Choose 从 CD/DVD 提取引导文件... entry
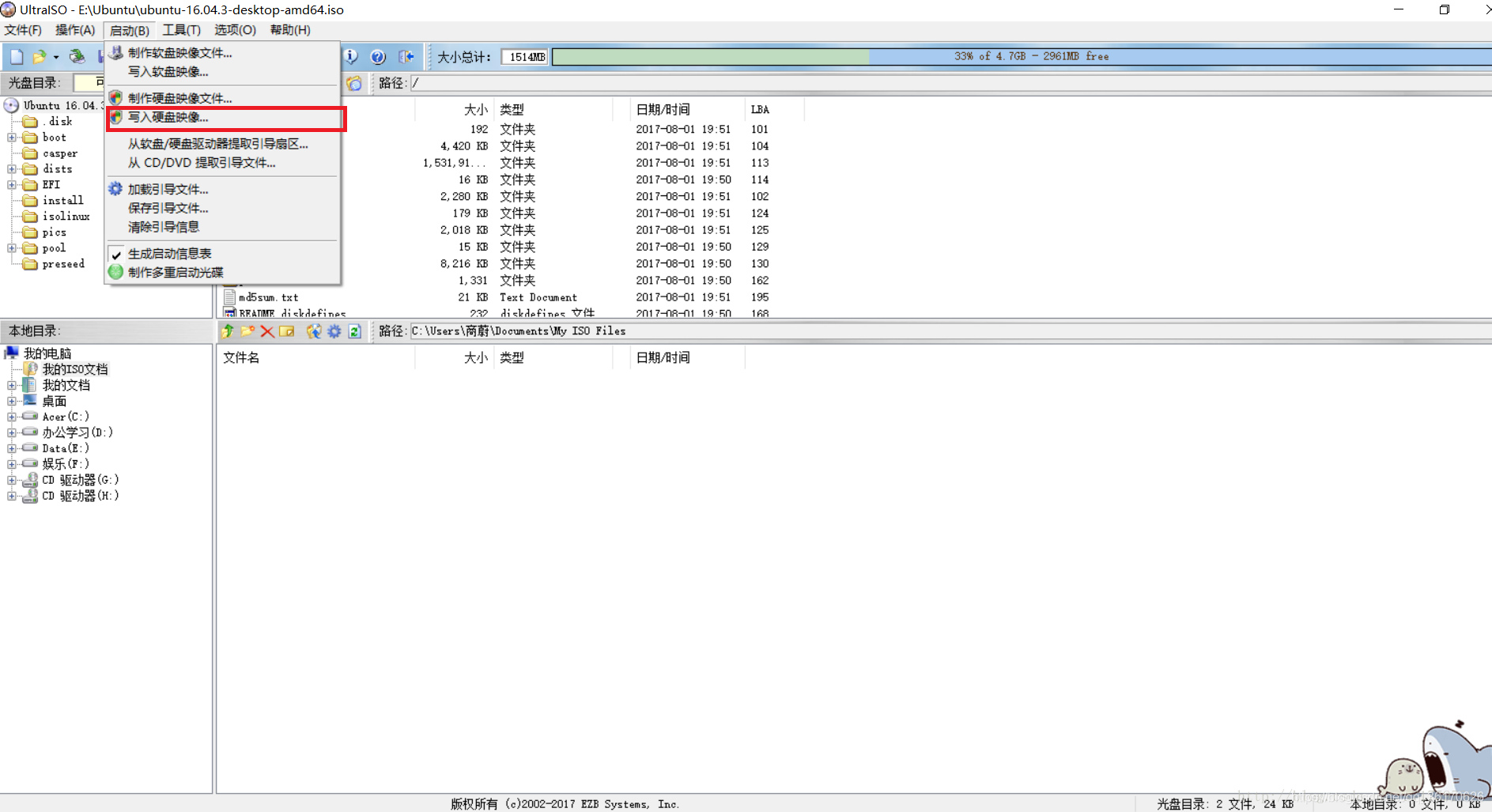This screenshot has width=1492, height=812. click(223, 163)
